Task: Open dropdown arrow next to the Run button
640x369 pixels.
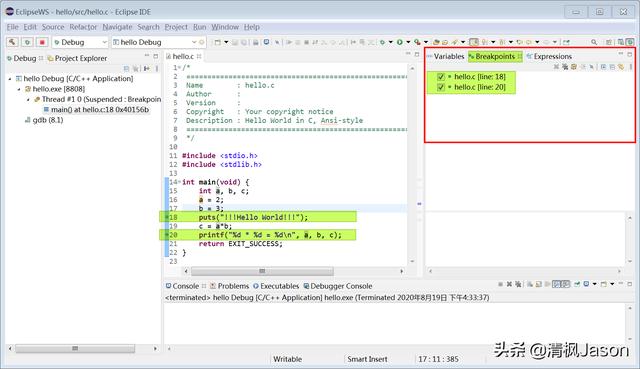Action: click(x=408, y=42)
